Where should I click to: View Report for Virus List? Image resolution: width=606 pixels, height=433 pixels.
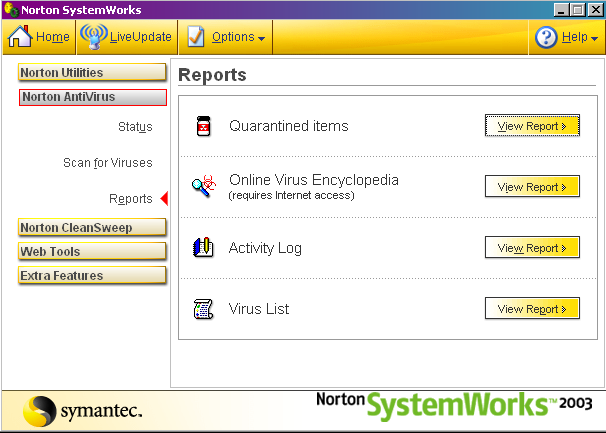coord(532,309)
